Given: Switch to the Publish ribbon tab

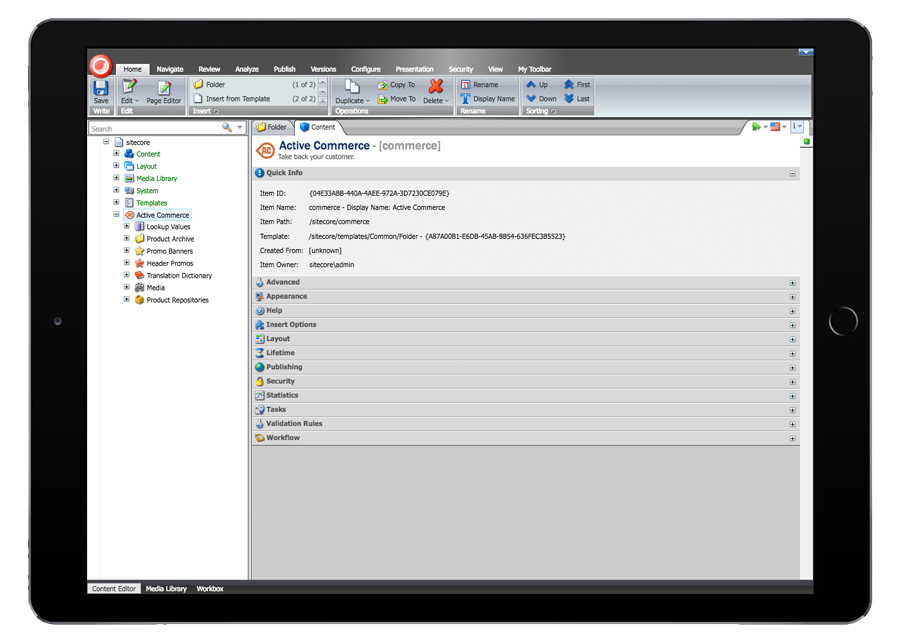Looking at the screenshot, I should tap(284, 69).
